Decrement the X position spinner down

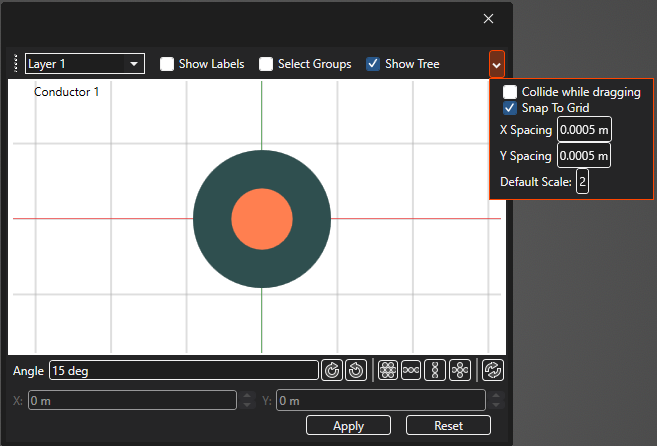pyautogui.click(x=247, y=405)
